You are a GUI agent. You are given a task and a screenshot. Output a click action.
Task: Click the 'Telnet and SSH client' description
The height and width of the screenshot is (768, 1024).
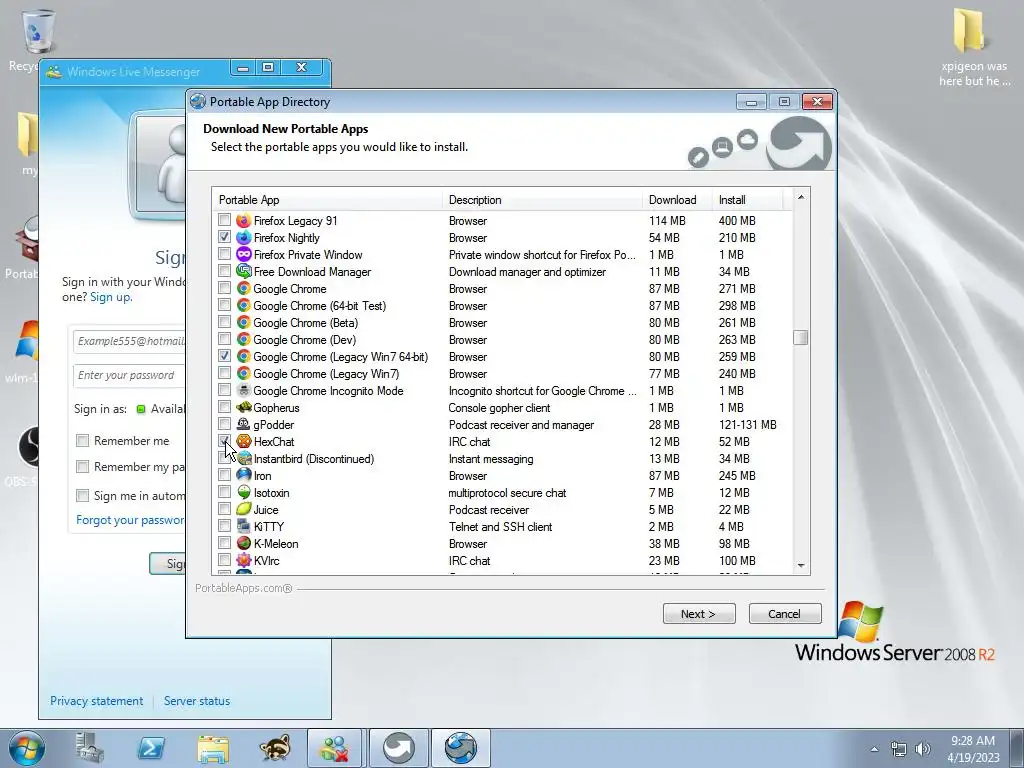(x=500, y=526)
